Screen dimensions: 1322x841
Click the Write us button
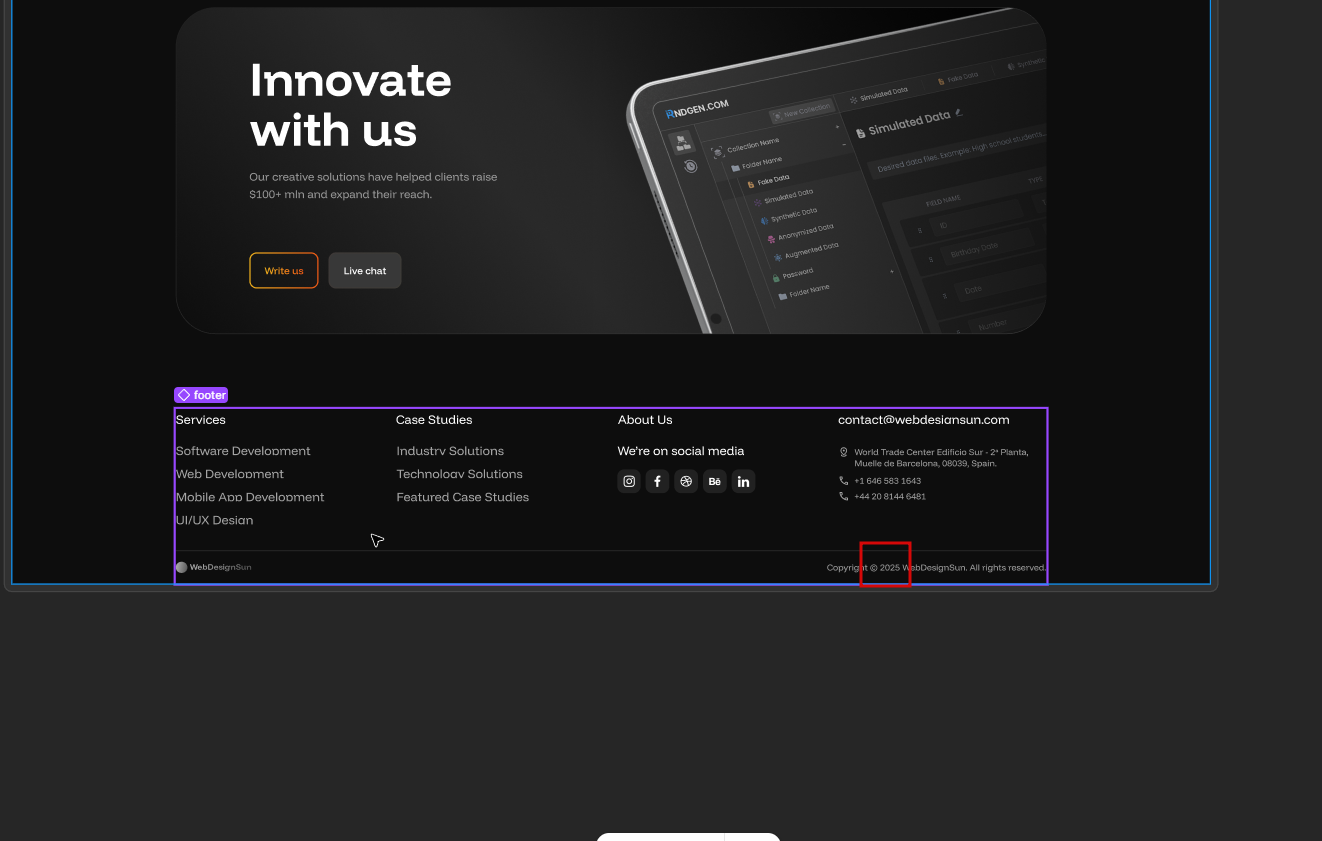pyautogui.click(x=284, y=270)
